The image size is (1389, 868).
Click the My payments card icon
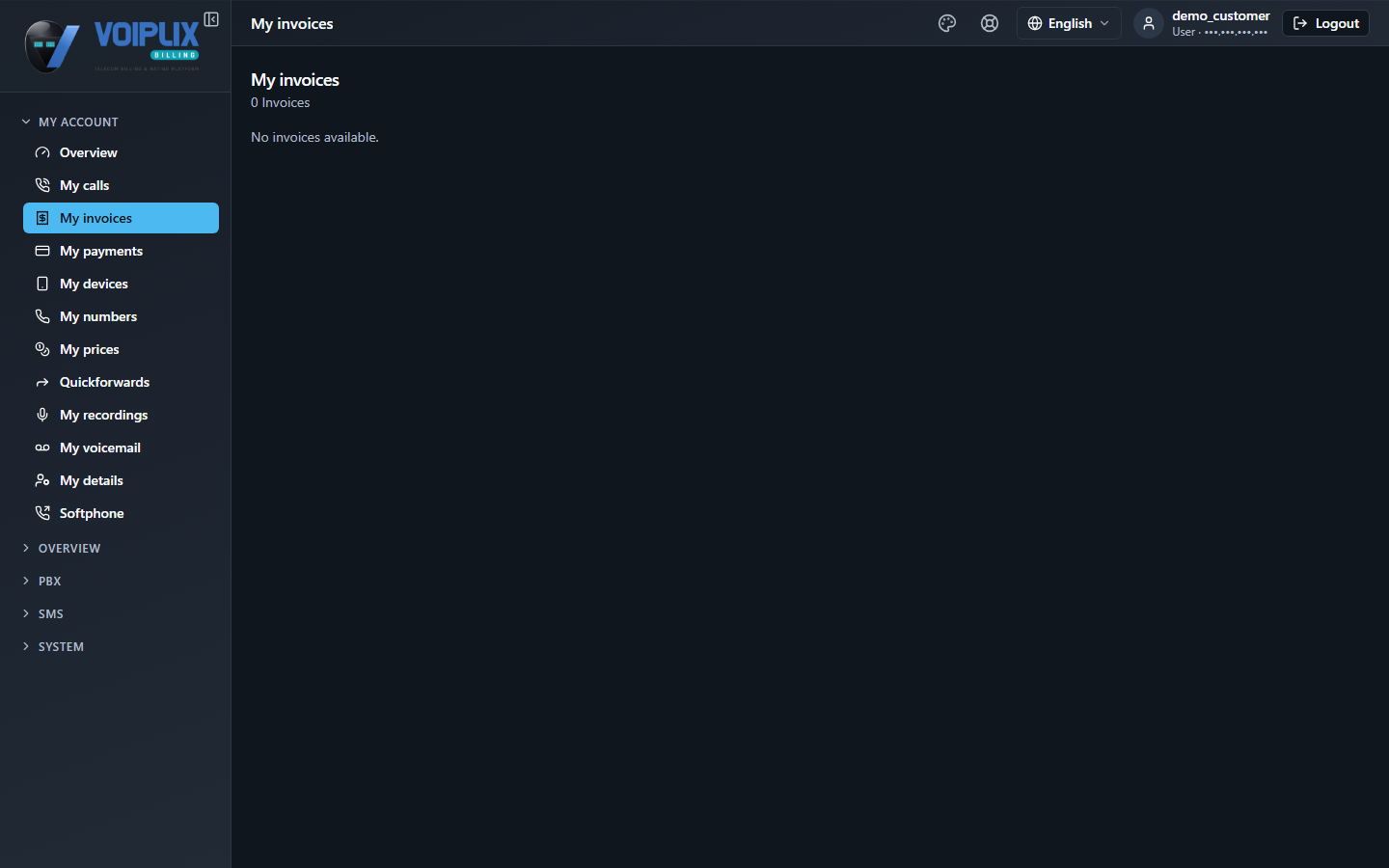pos(42,251)
